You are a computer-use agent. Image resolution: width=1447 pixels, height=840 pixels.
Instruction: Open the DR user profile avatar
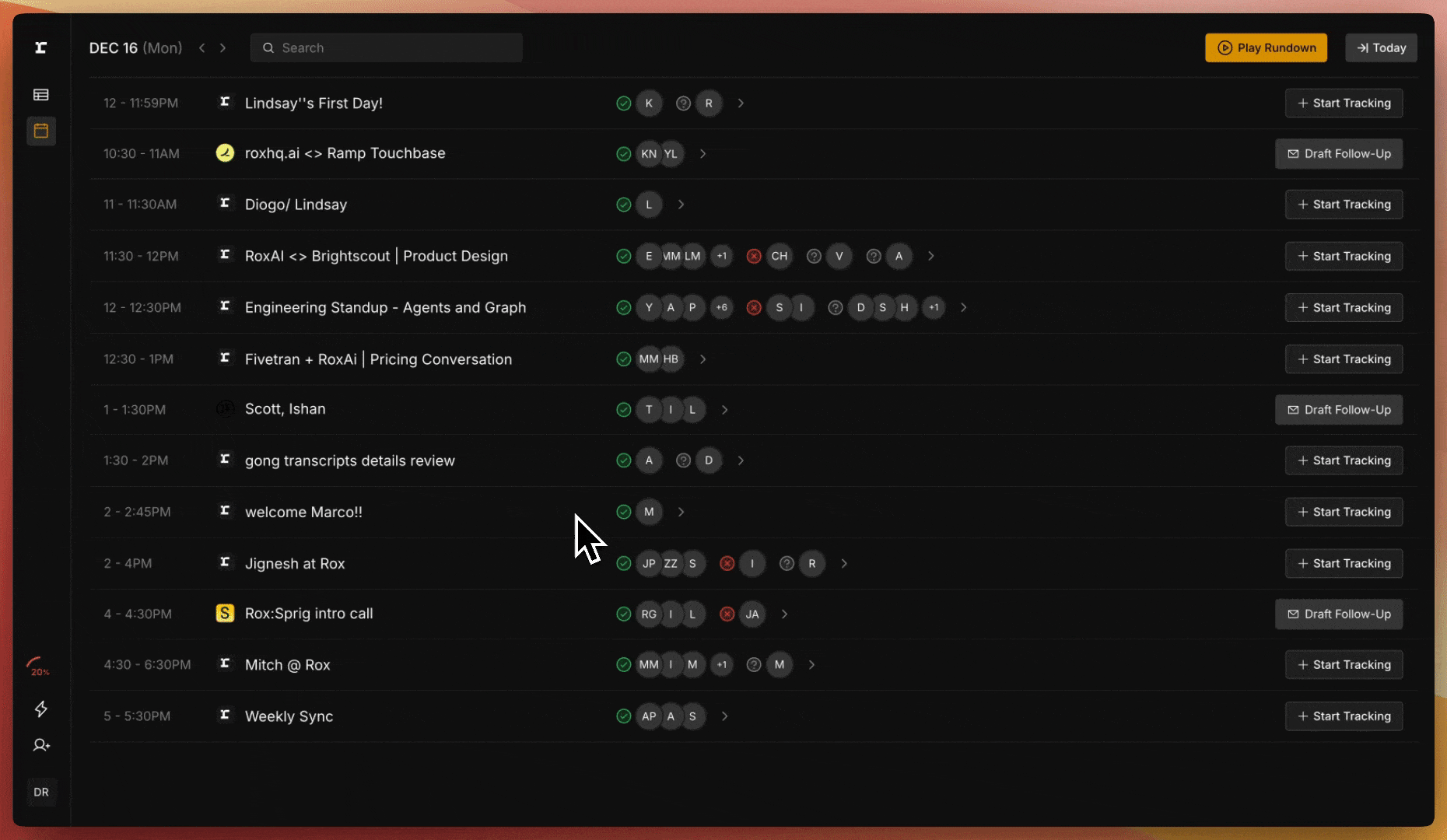(x=41, y=792)
